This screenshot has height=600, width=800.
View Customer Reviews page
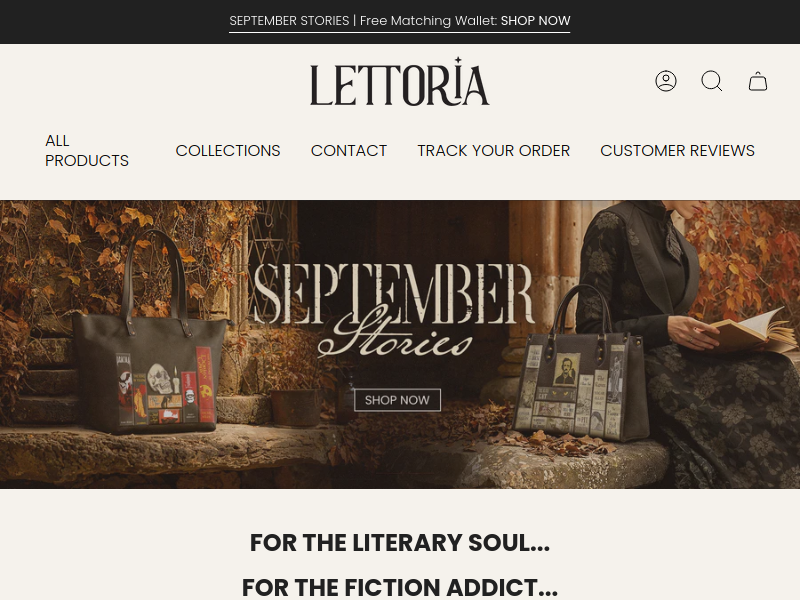coord(677,151)
